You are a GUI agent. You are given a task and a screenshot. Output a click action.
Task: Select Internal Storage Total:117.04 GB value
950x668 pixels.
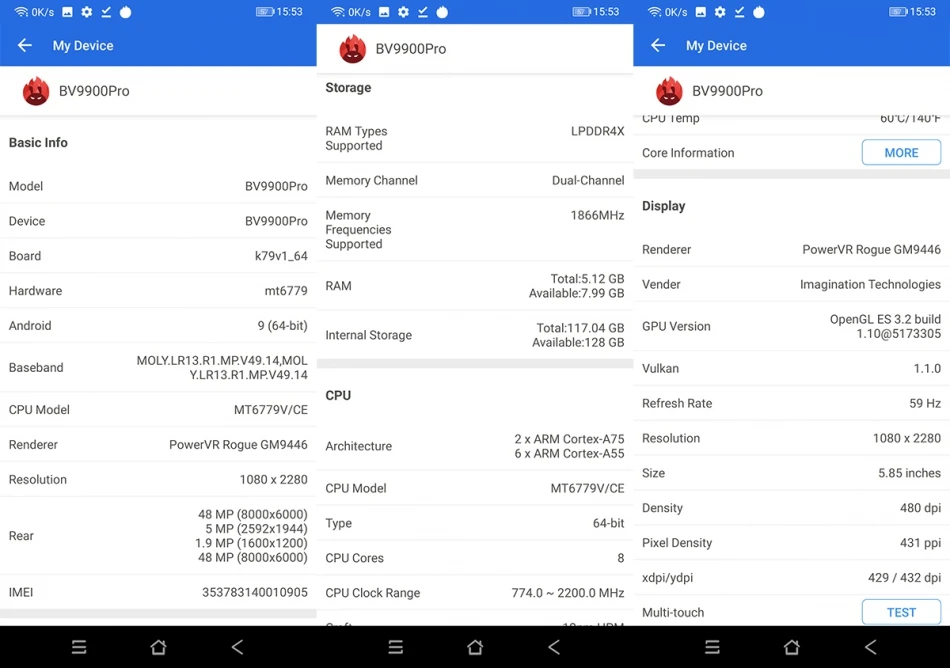(x=580, y=328)
